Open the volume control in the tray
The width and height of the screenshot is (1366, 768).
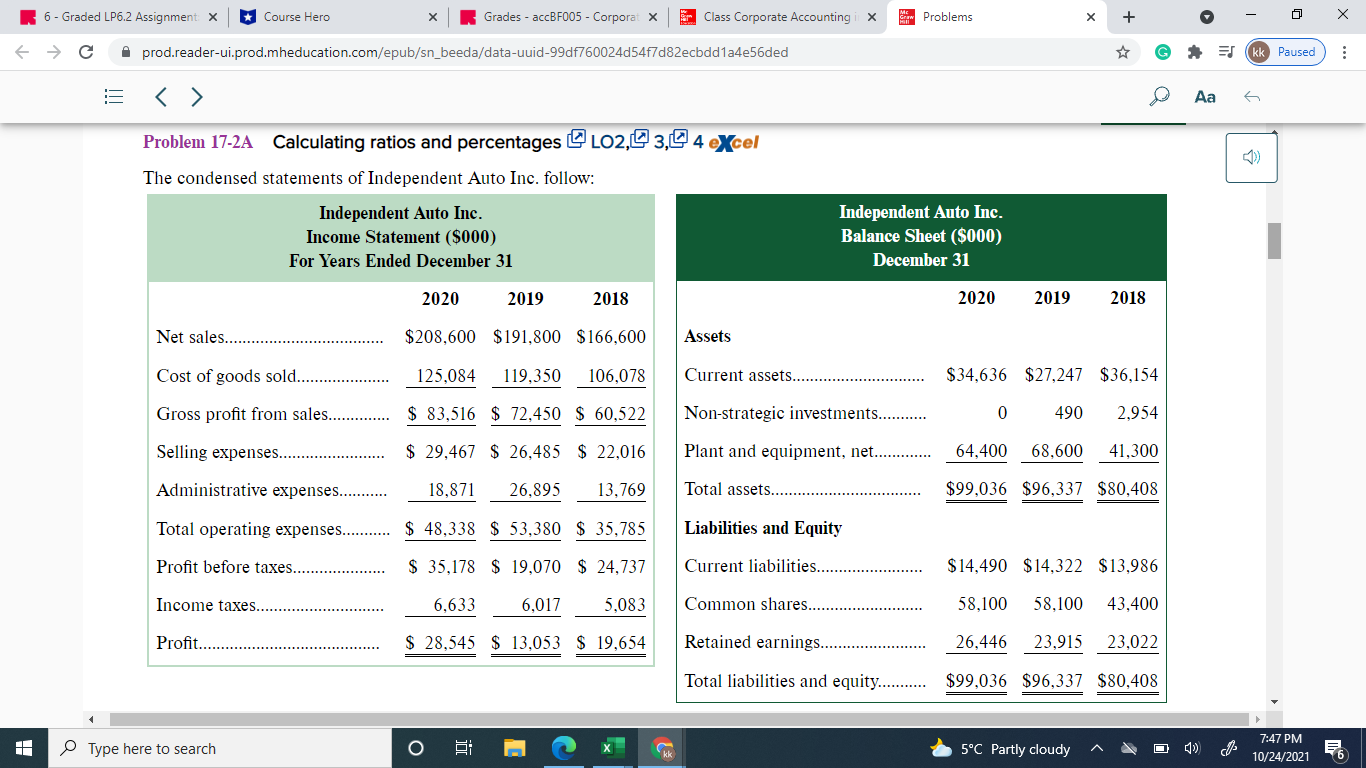(1190, 748)
